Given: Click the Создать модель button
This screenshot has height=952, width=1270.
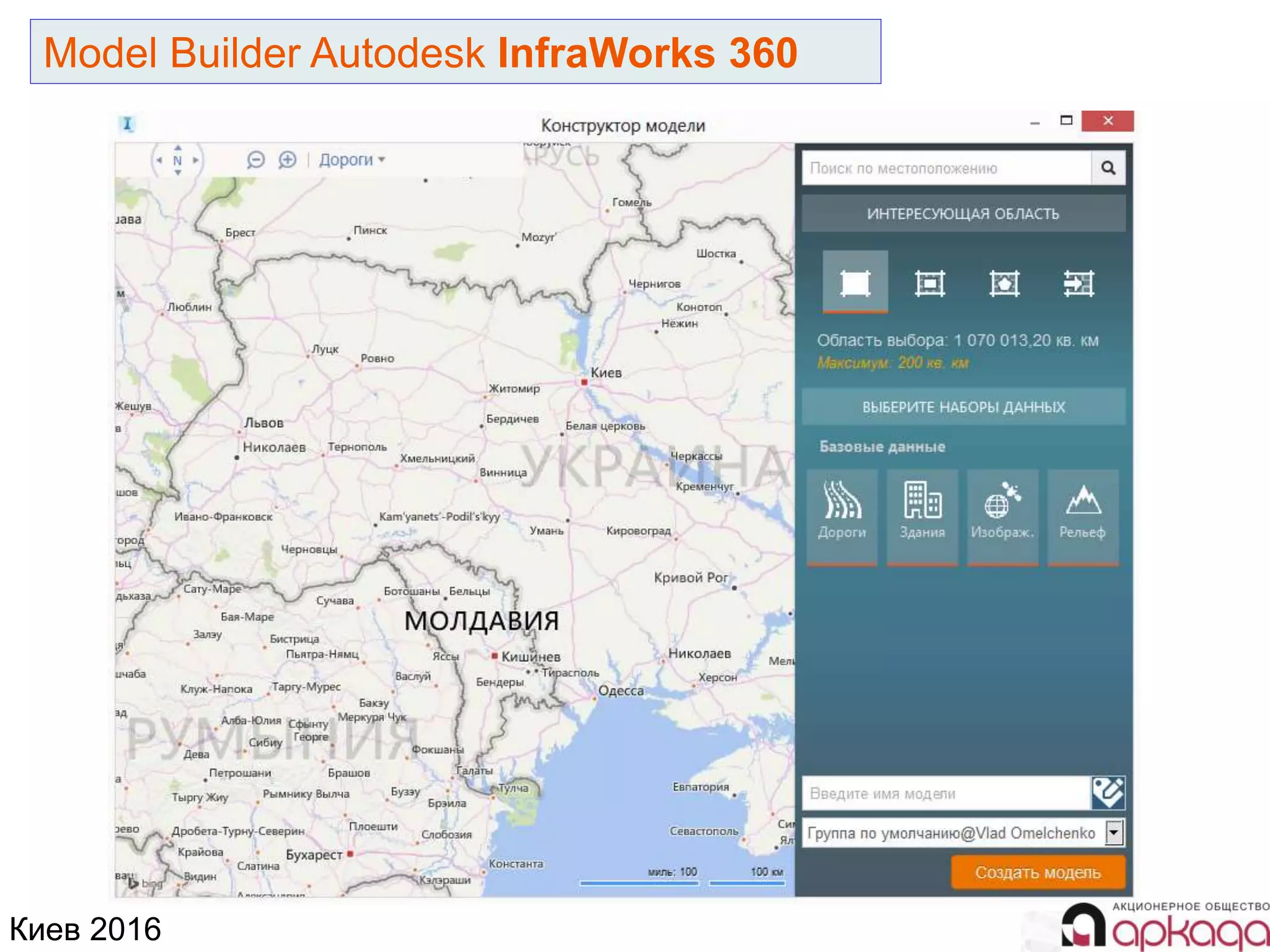Looking at the screenshot, I should point(1038,873).
